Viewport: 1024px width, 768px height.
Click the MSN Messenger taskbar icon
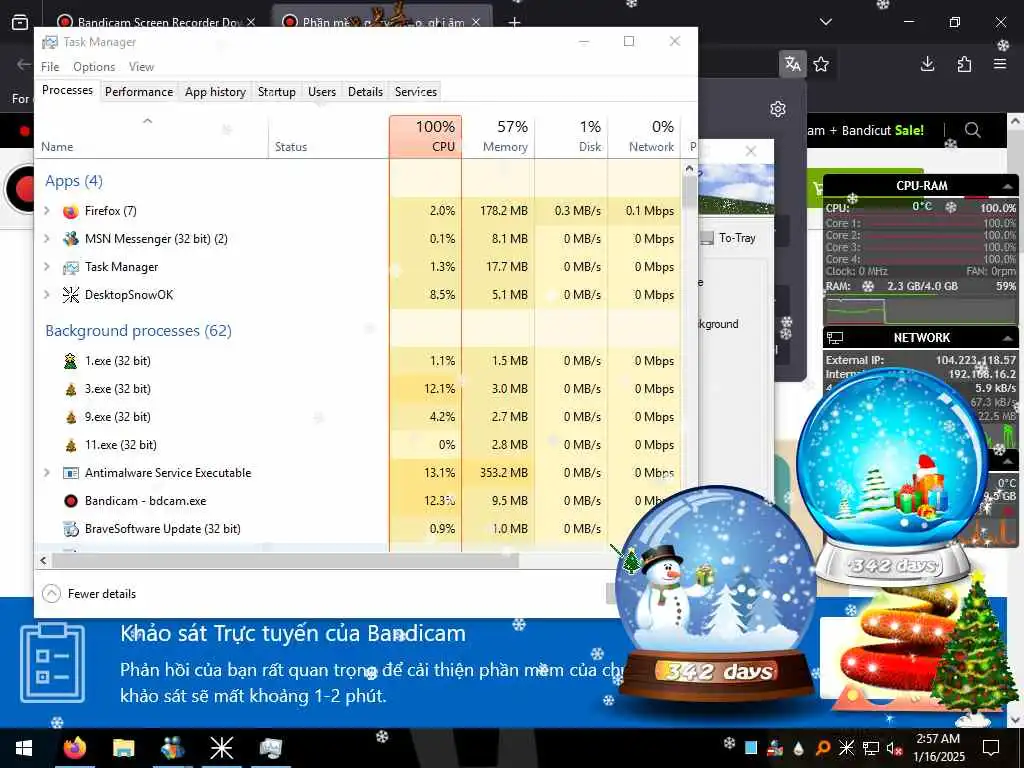tap(172, 748)
